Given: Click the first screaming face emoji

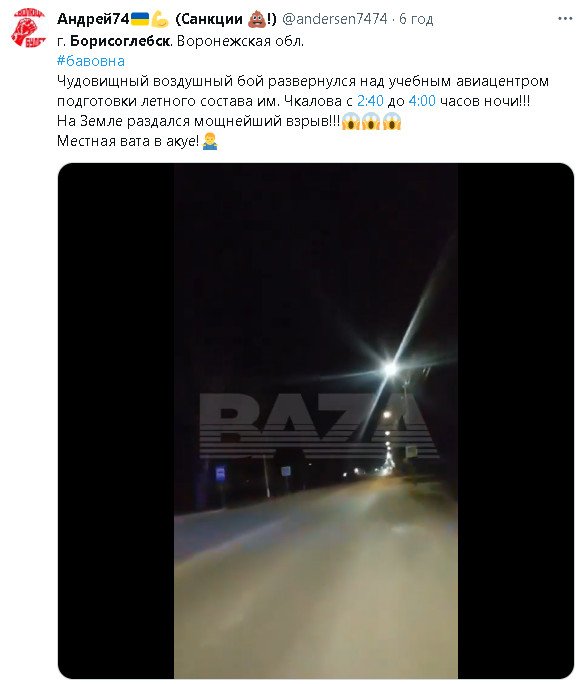Looking at the screenshot, I should 350,121.
